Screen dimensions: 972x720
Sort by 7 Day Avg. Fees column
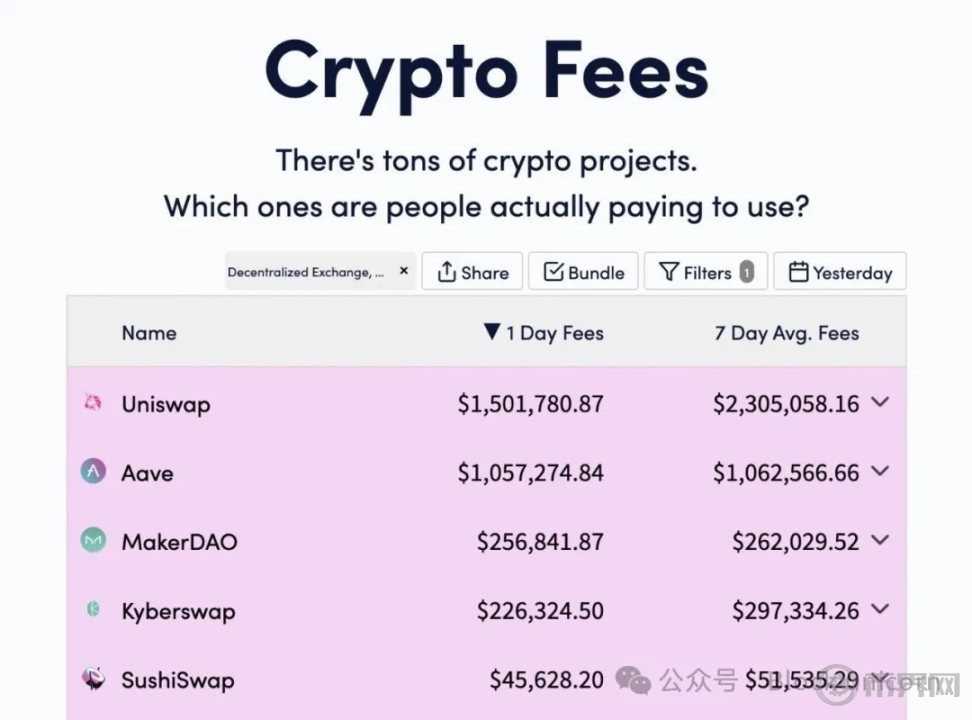click(x=787, y=333)
